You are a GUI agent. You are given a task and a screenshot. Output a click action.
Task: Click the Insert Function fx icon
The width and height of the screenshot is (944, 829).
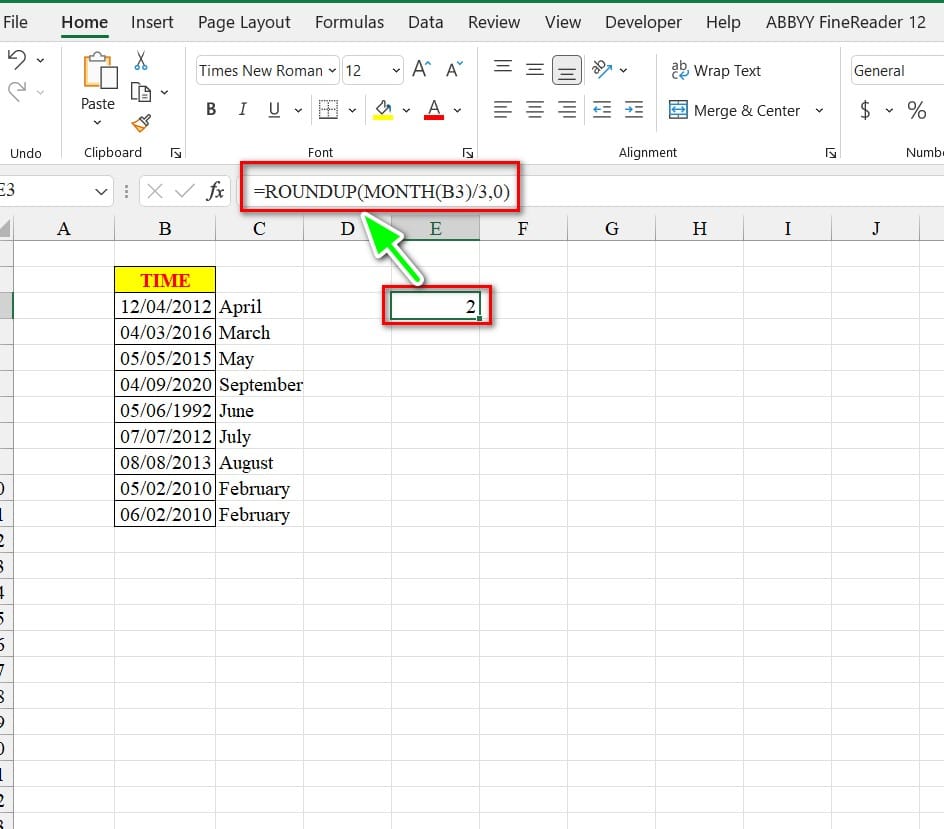pyautogui.click(x=215, y=191)
